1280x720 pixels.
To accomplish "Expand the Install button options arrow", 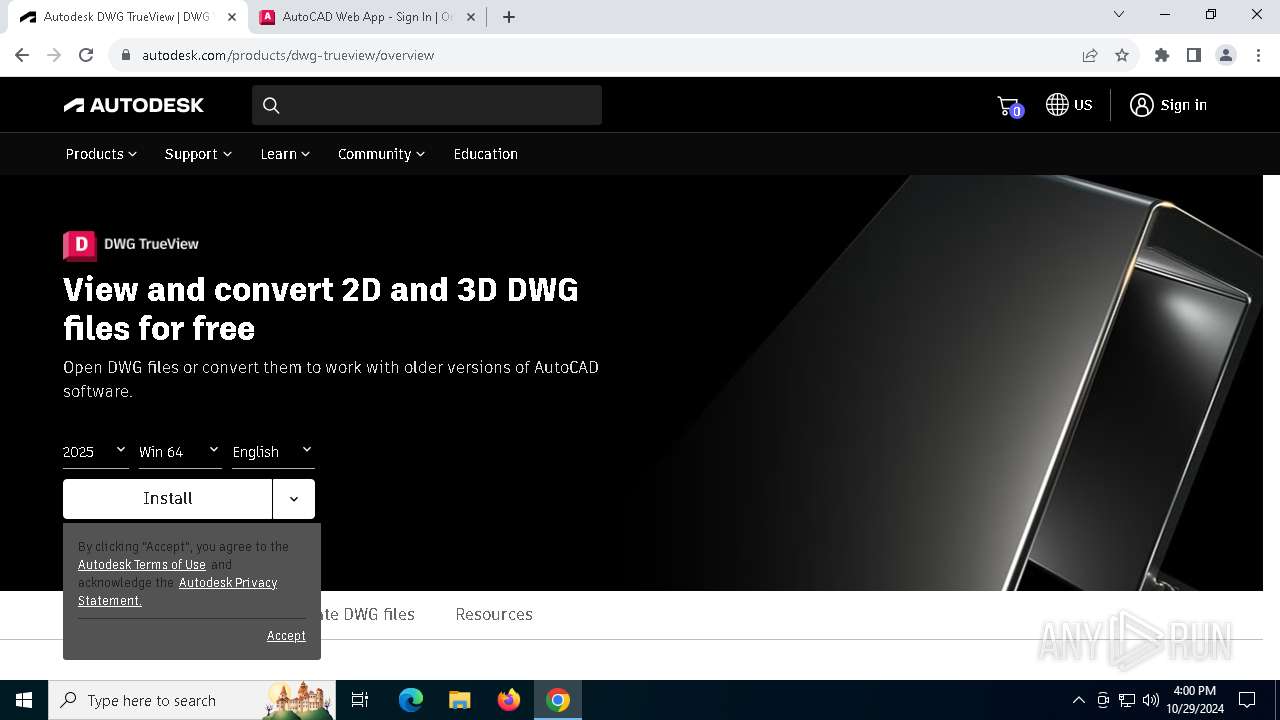I will pyautogui.click(x=294, y=499).
